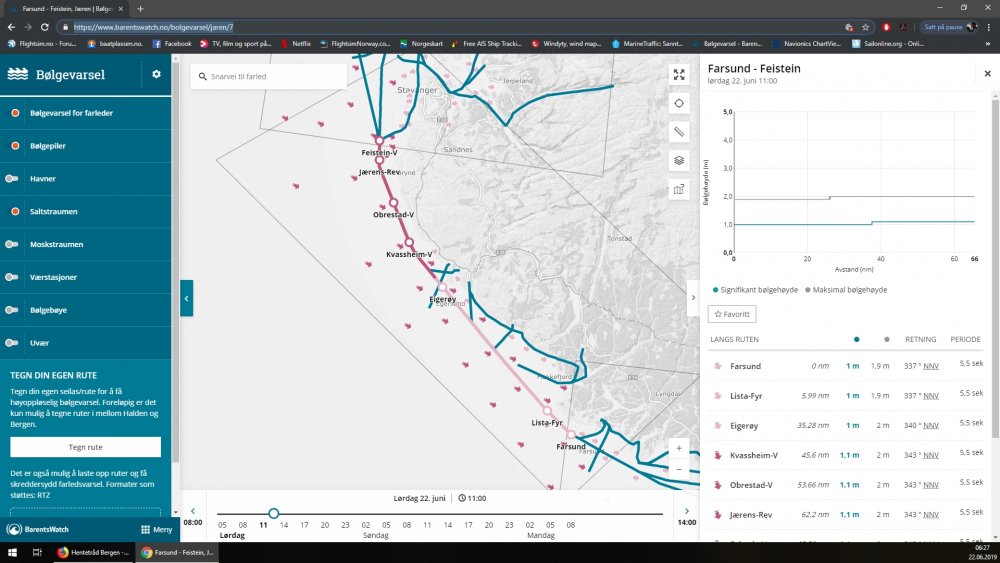Click Signifikant bølgehøyde legend dot
1000x563 pixels.
[x=716, y=290]
